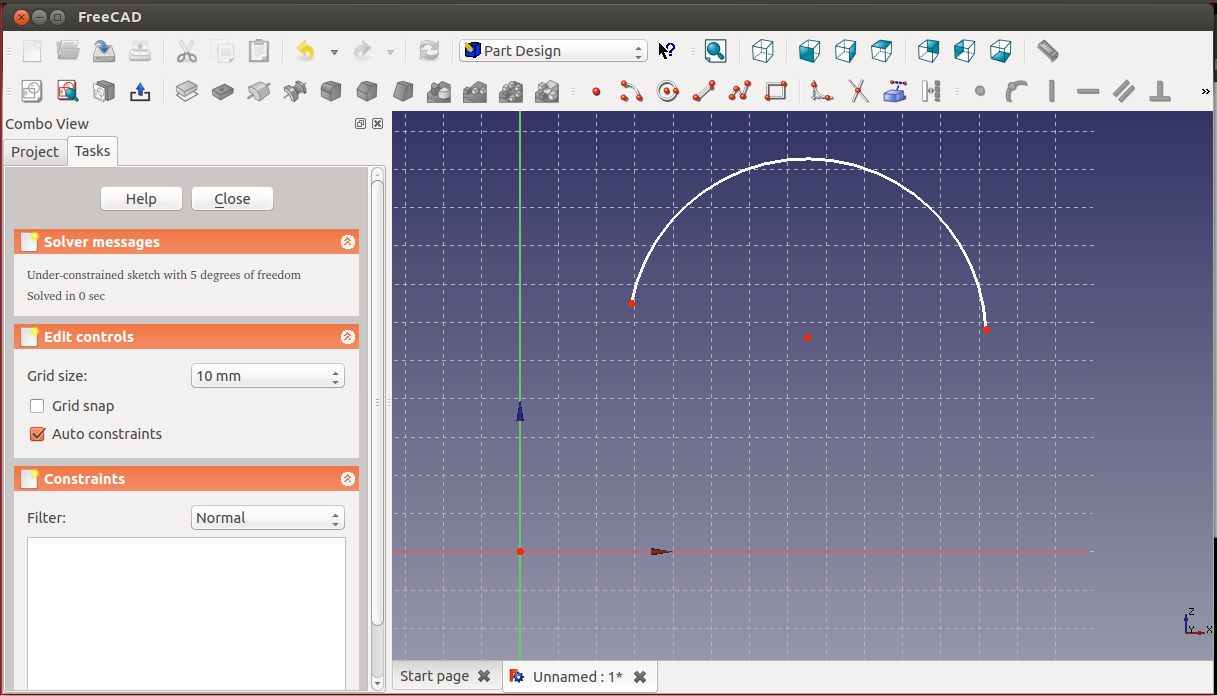Image resolution: width=1217 pixels, height=696 pixels.
Task: Click the Combo View vertical scrollbar
Action: pyautogui.click(x=377, y=400)
